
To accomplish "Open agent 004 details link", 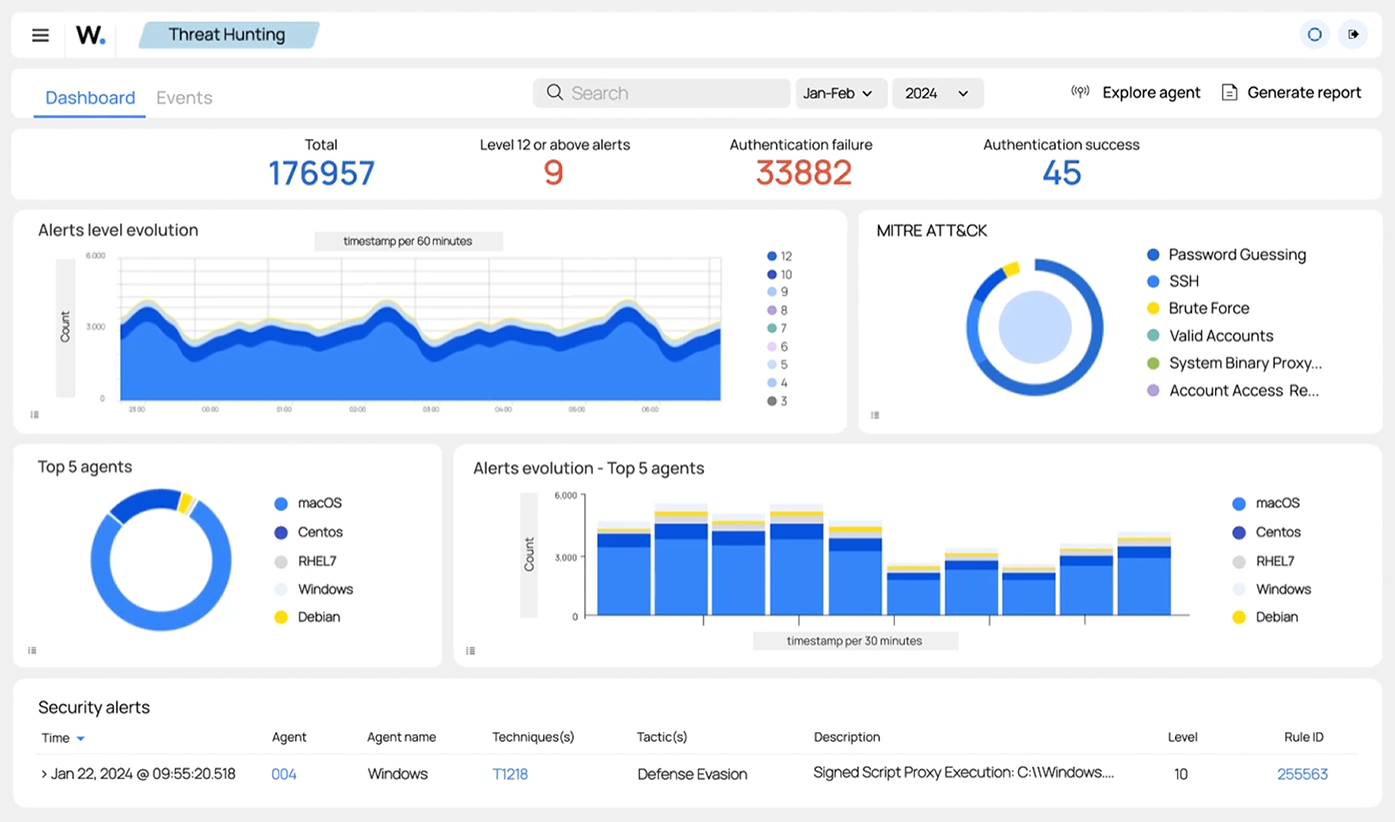I will coord(283,773).
